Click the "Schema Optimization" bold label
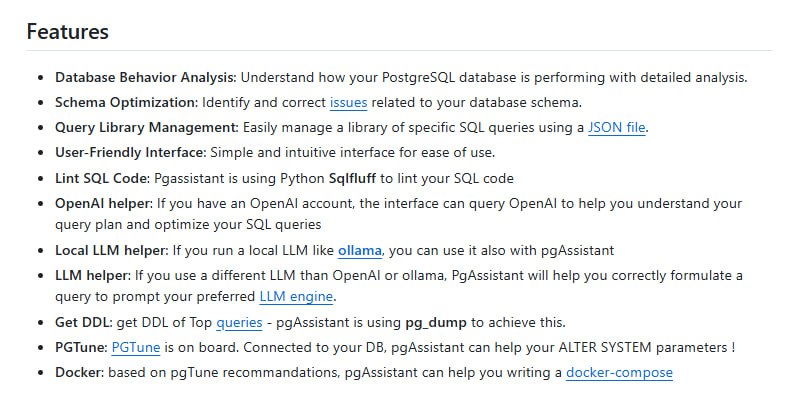The image size is (800, 403). pyautogui.click(x=125, y=102)
